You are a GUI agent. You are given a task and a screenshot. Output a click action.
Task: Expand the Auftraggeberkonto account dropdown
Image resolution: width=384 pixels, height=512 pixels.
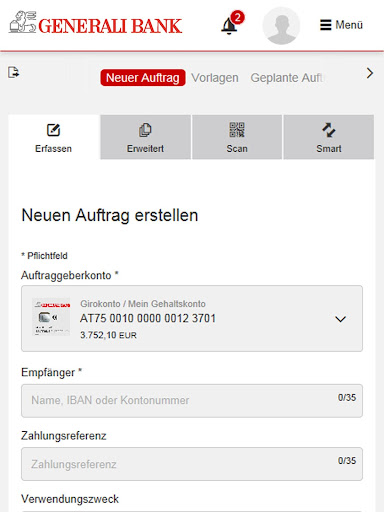(192, 318)
